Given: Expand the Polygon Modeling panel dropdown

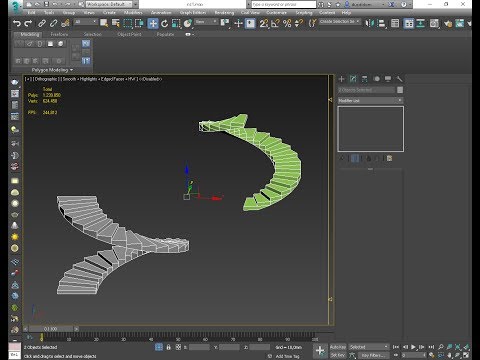Looking at the screenshot, I should point(52,70).
